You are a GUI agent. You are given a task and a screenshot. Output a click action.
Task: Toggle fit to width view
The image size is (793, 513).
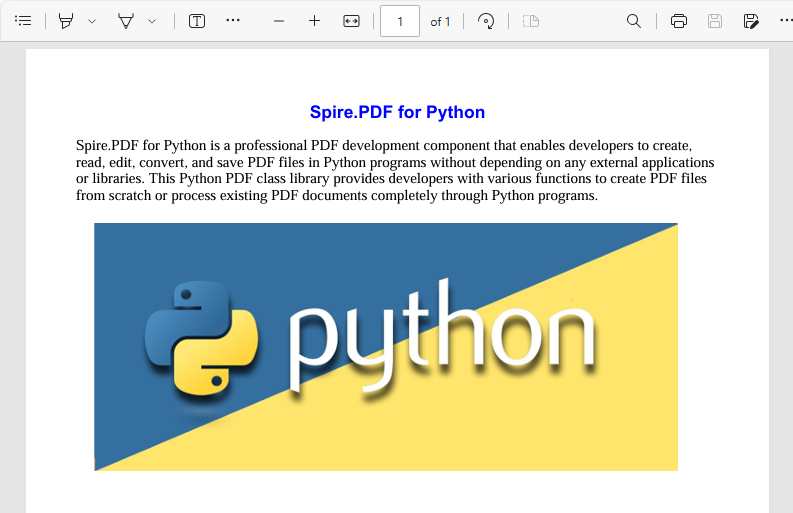(x=351, y=21)
